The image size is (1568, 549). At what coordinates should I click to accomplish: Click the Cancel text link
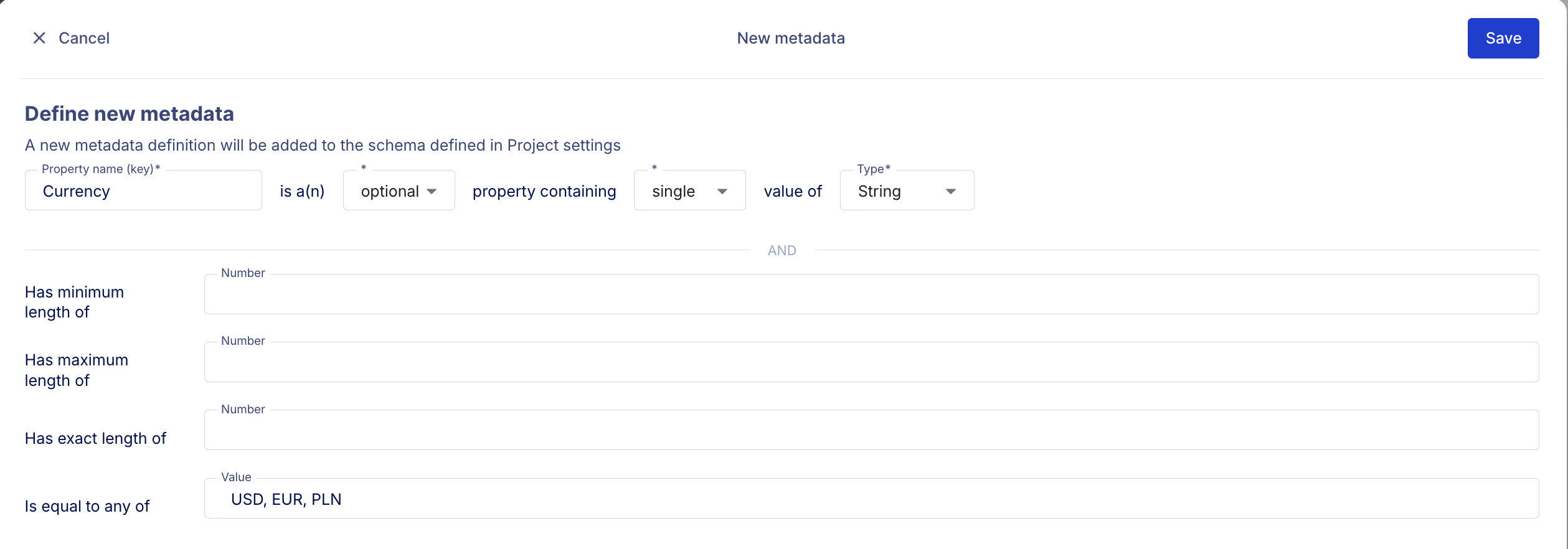click(84, 38)
